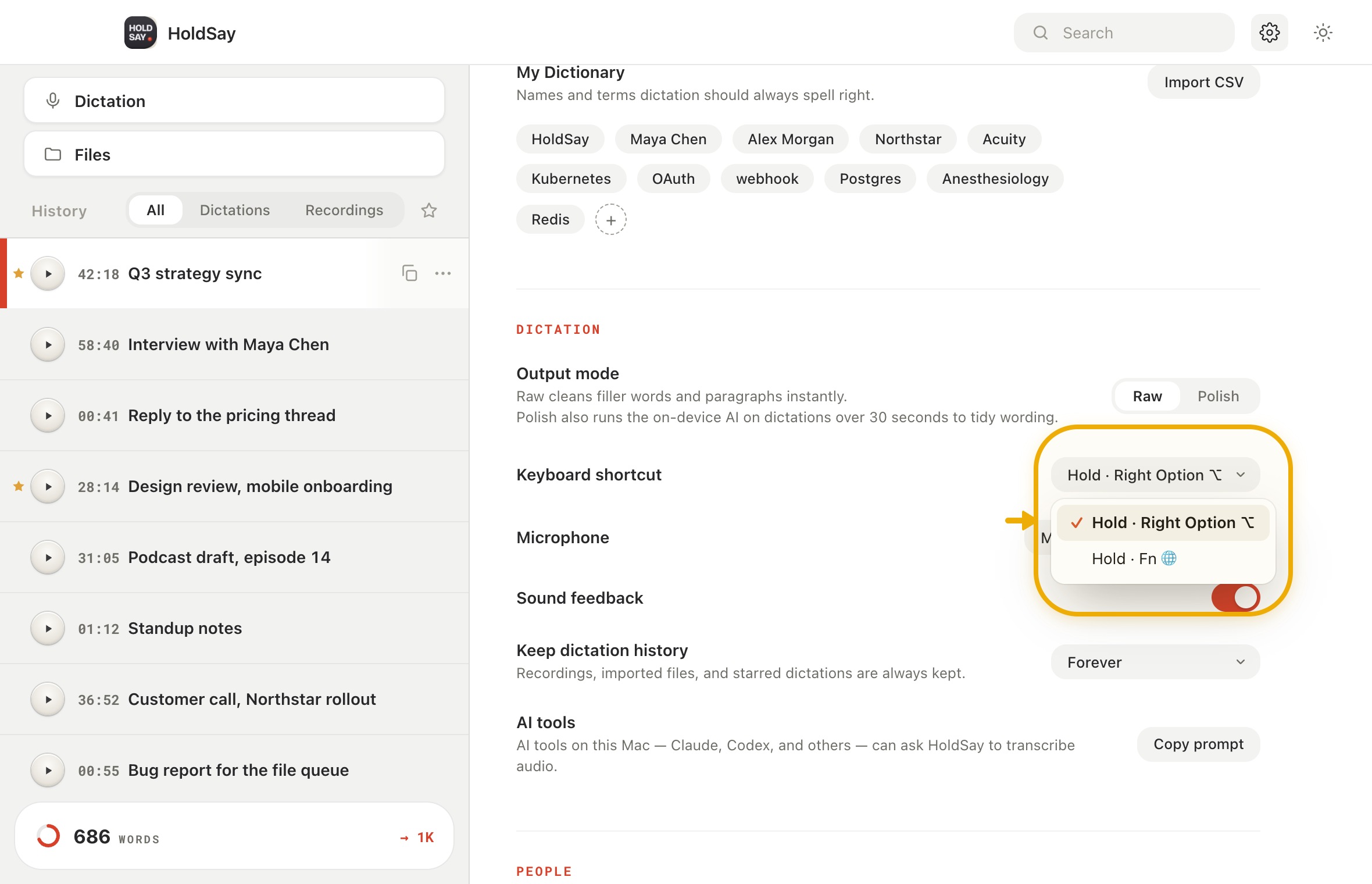Select Polish output mode

[1218, 395]
